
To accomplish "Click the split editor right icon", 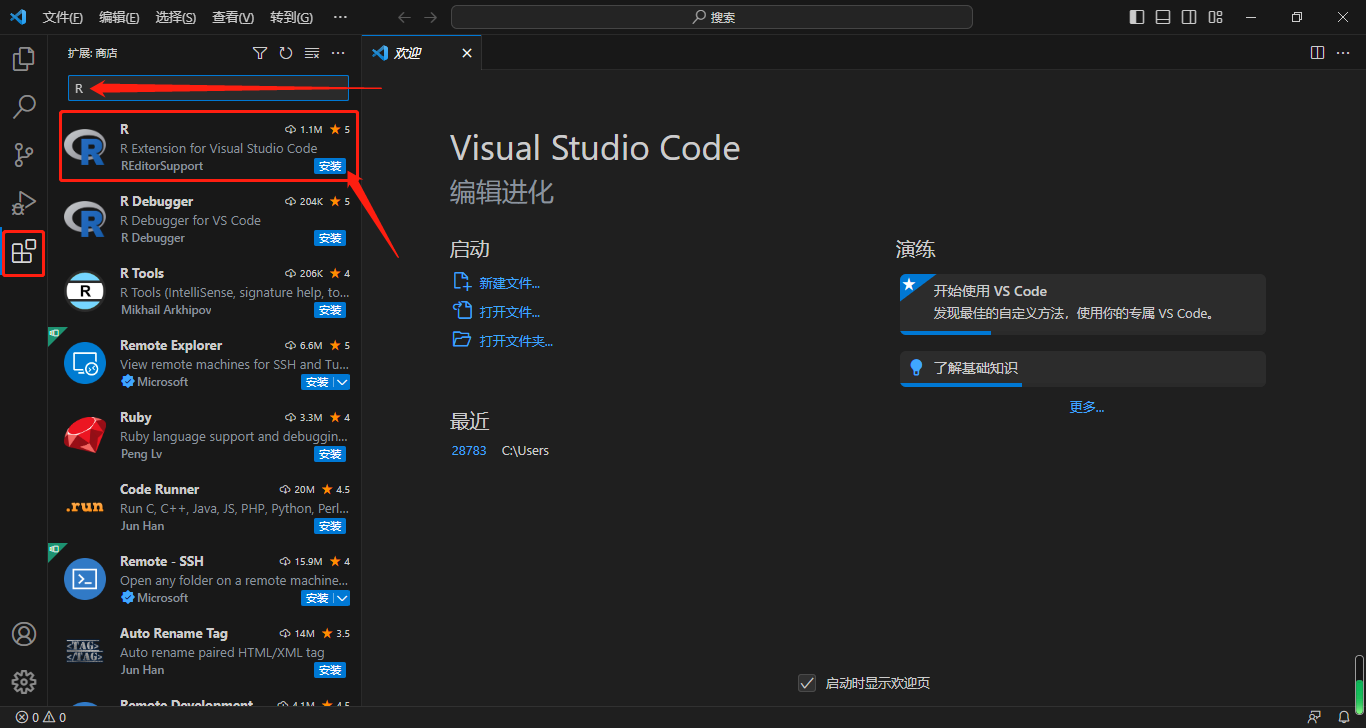I will point(1318,53).
